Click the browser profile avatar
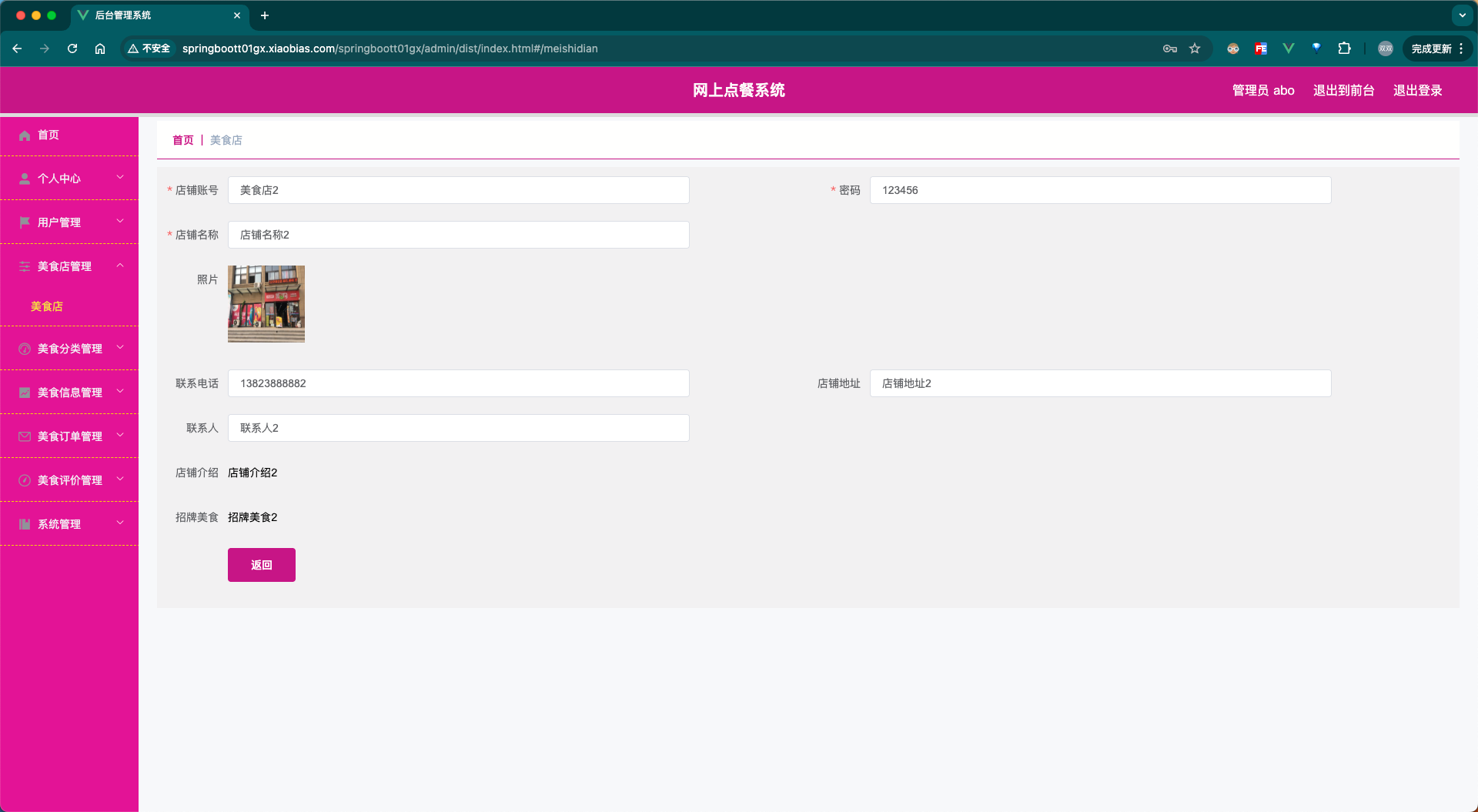Screen dimensions: 1478x812 1386,48
